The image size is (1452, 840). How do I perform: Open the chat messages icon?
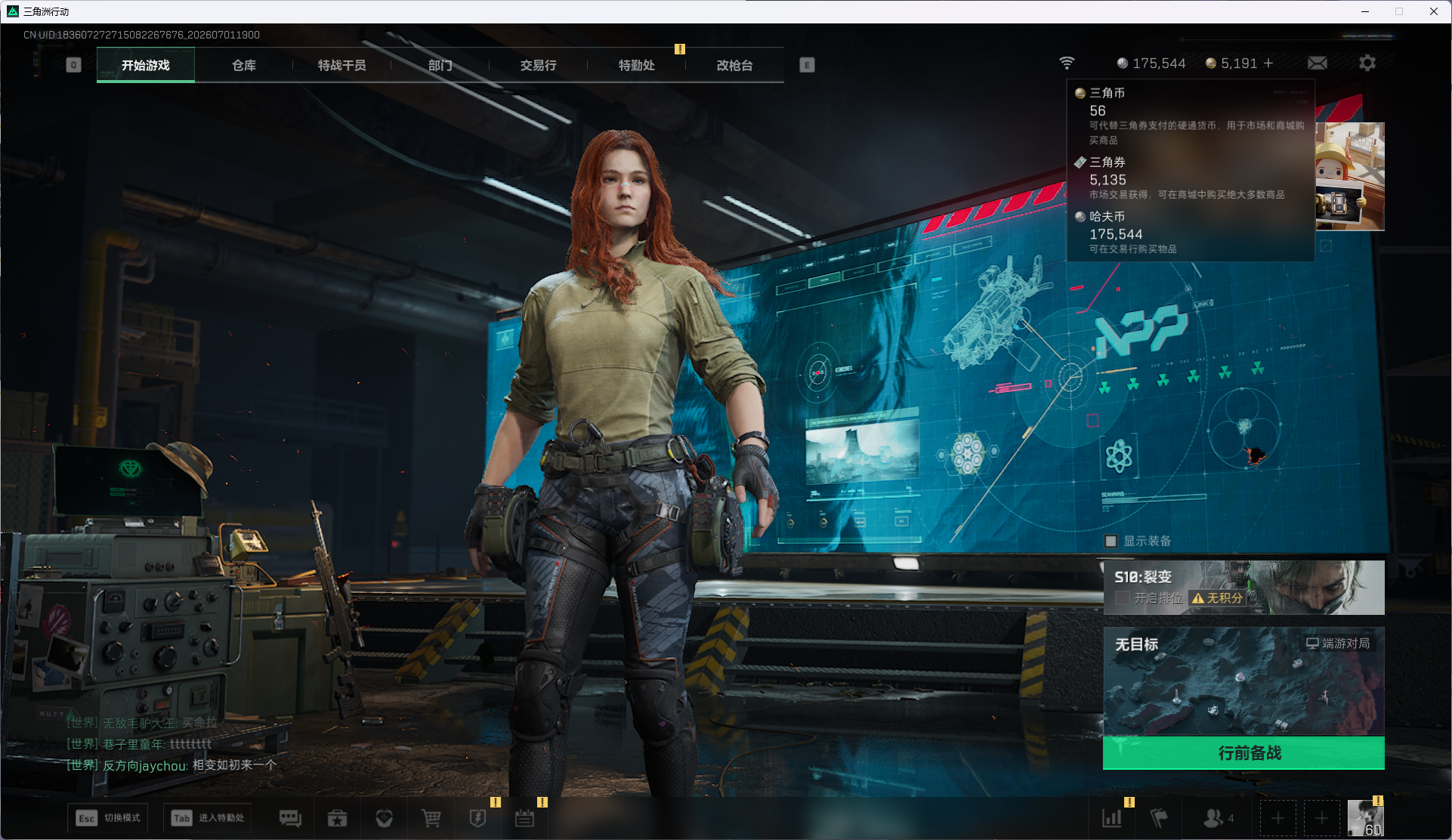pos(290,818)
